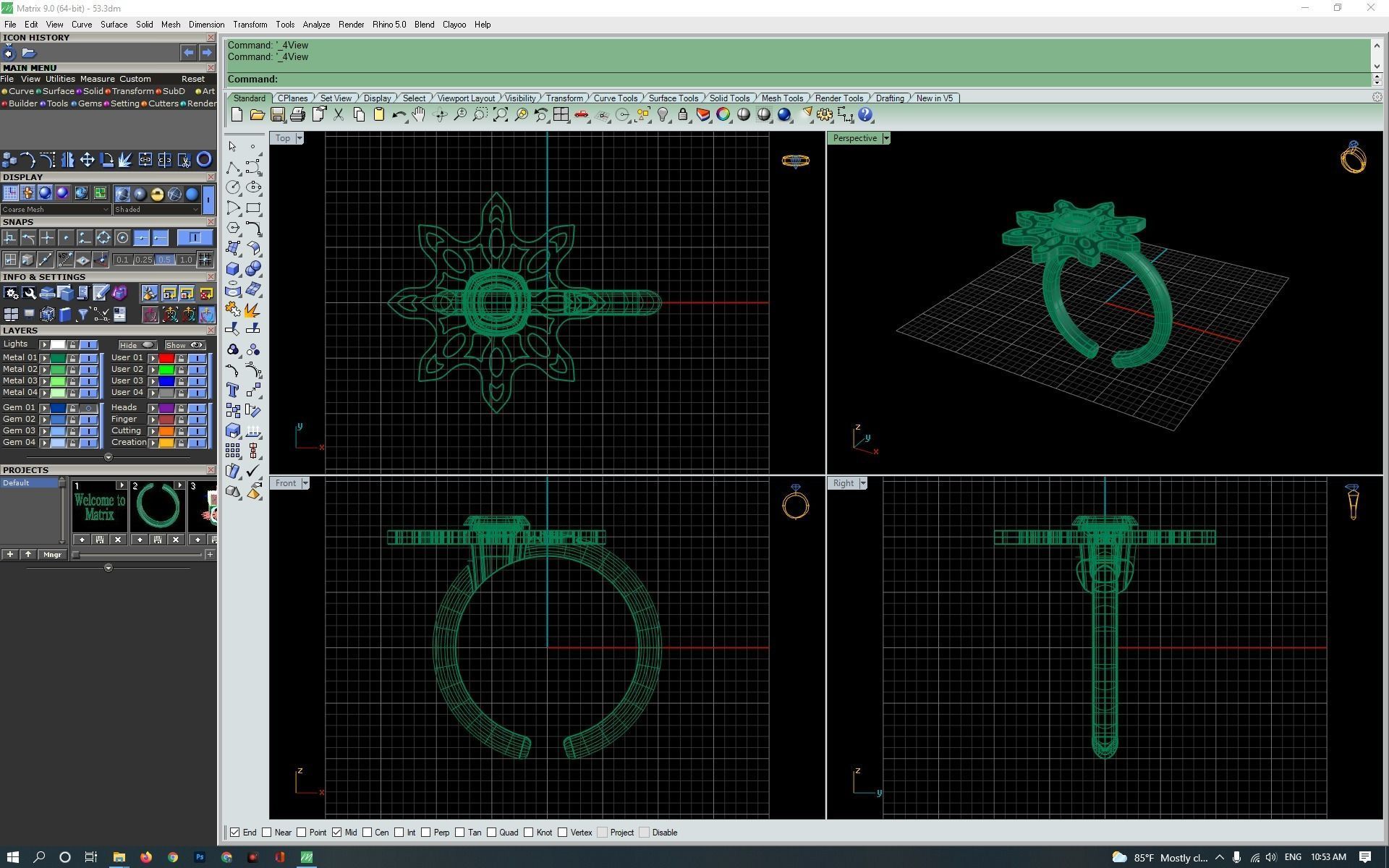Screen dimensions: 1389x868
Task: Enable the Cen object snap checkbox
Action: 368,833
